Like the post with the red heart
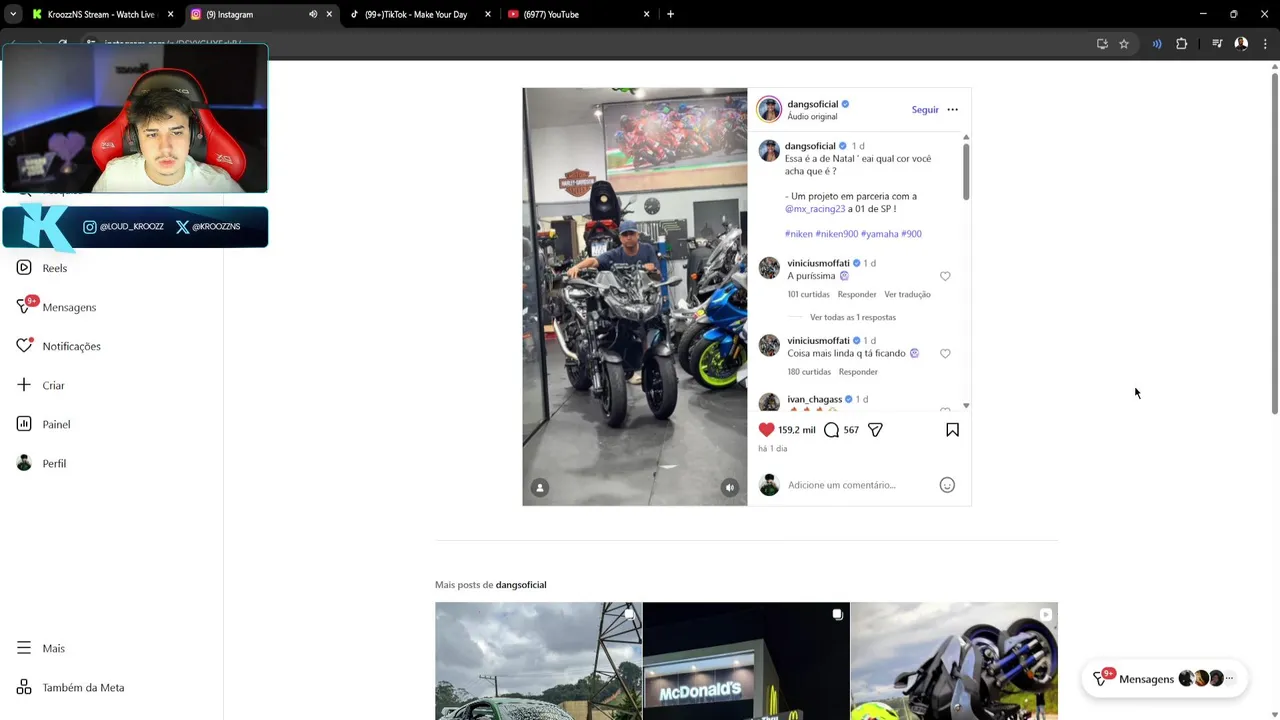 point(766,430)
